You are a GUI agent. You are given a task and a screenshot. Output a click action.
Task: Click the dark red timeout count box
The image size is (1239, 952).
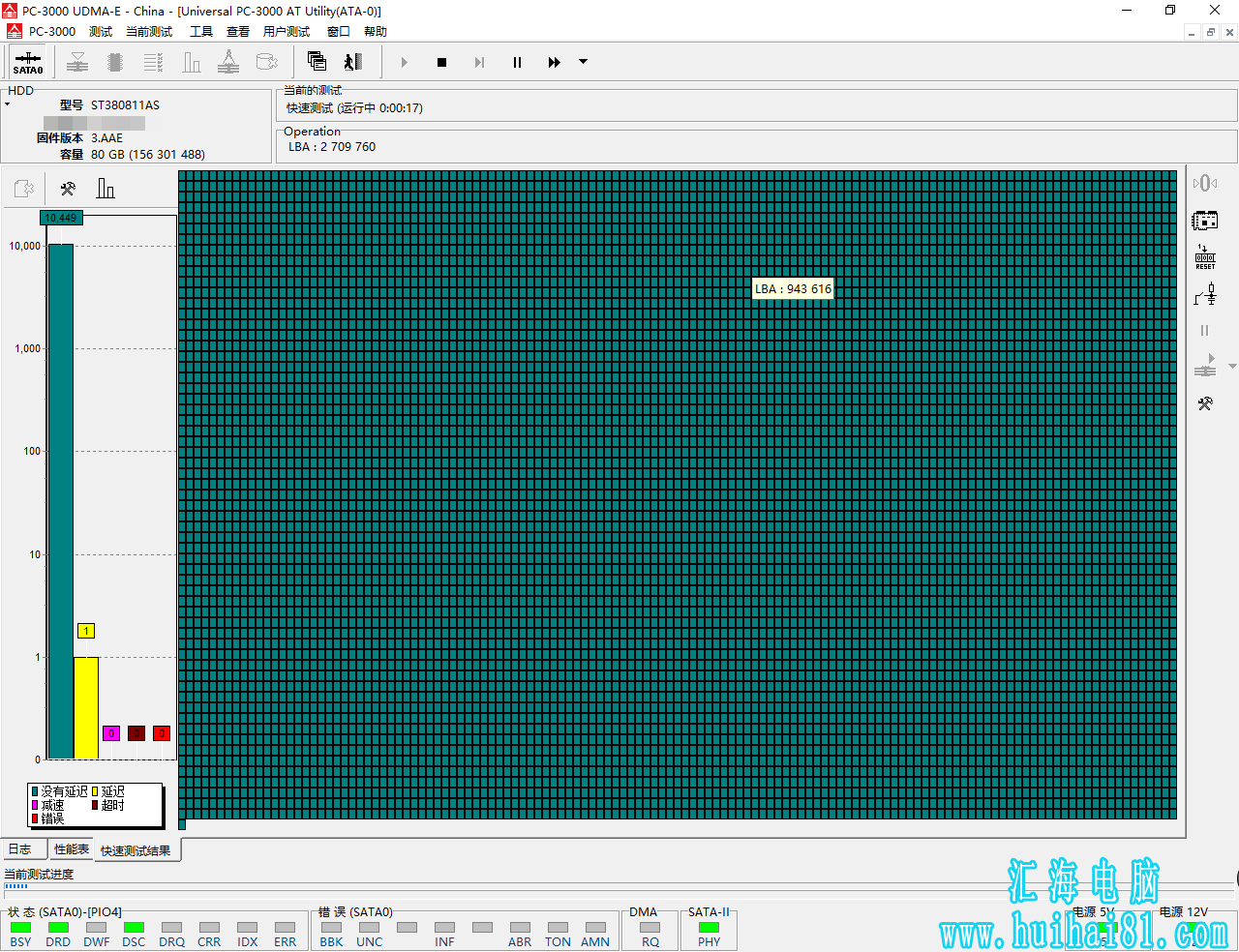pos(136,733)
